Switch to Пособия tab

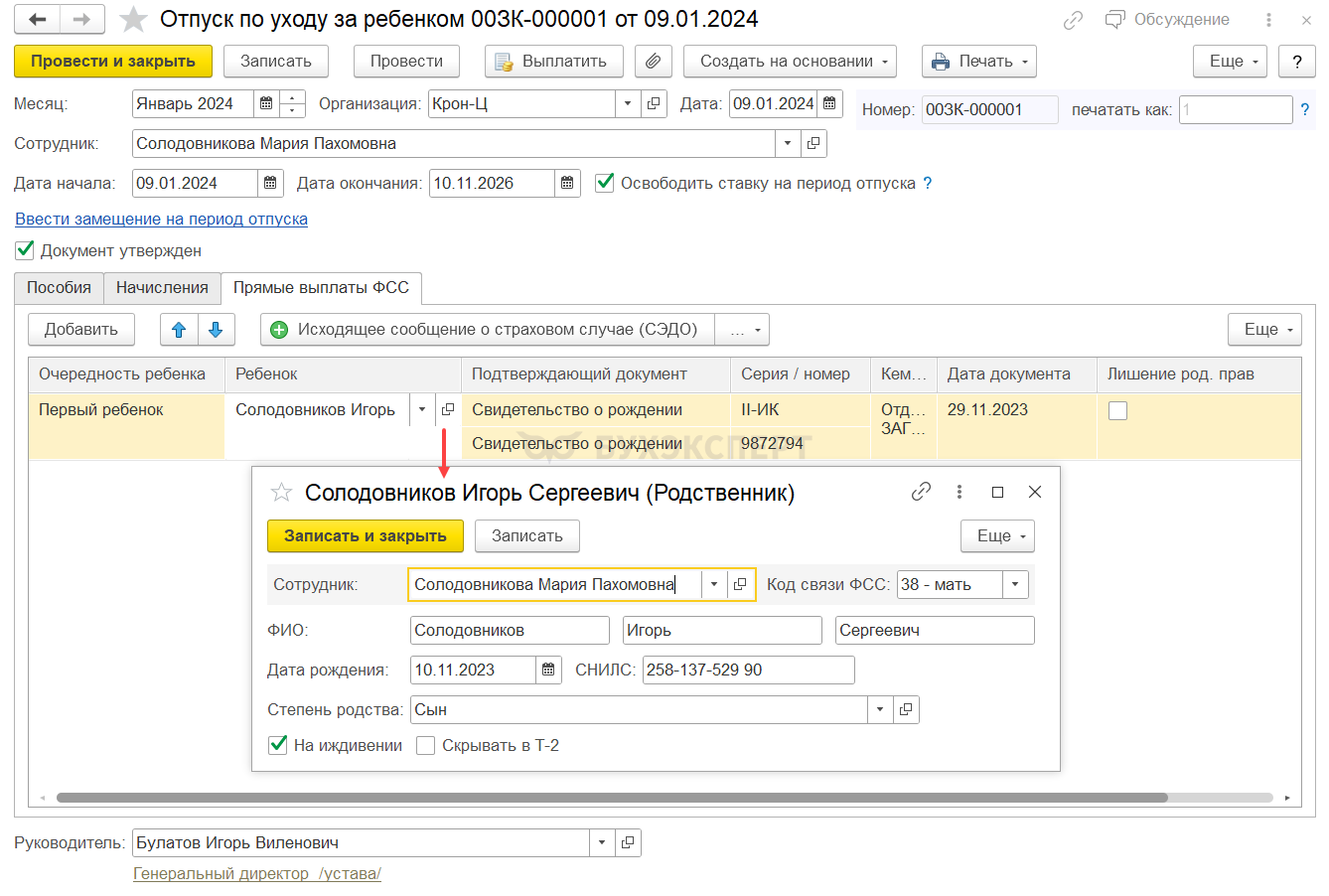[59, 288]
